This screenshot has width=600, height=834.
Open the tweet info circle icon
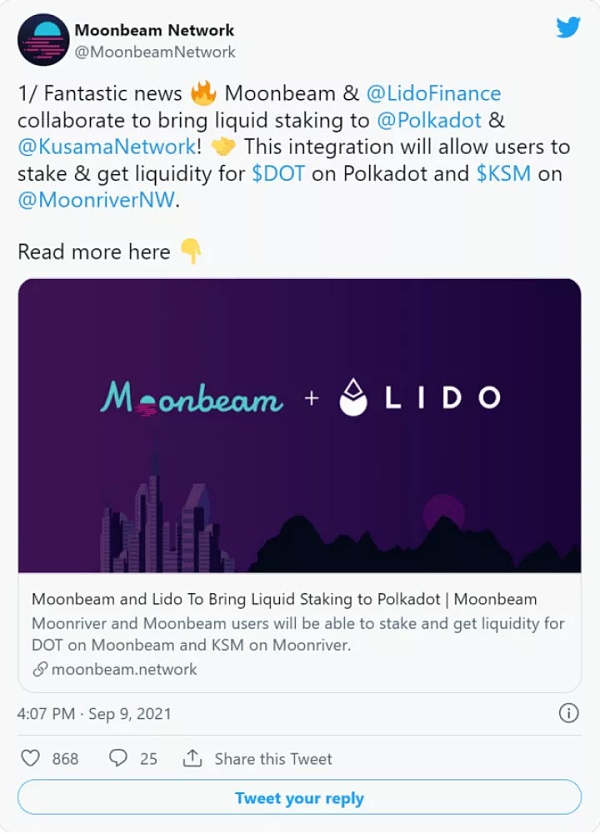click(x=569, y=713)
